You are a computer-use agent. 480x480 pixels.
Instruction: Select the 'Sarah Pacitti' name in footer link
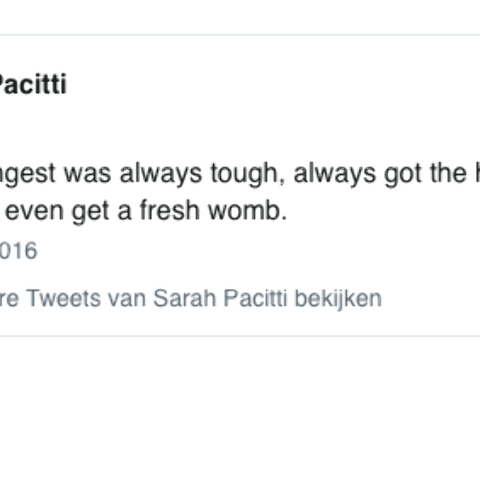pyautogui.click(x=220, y=298)
